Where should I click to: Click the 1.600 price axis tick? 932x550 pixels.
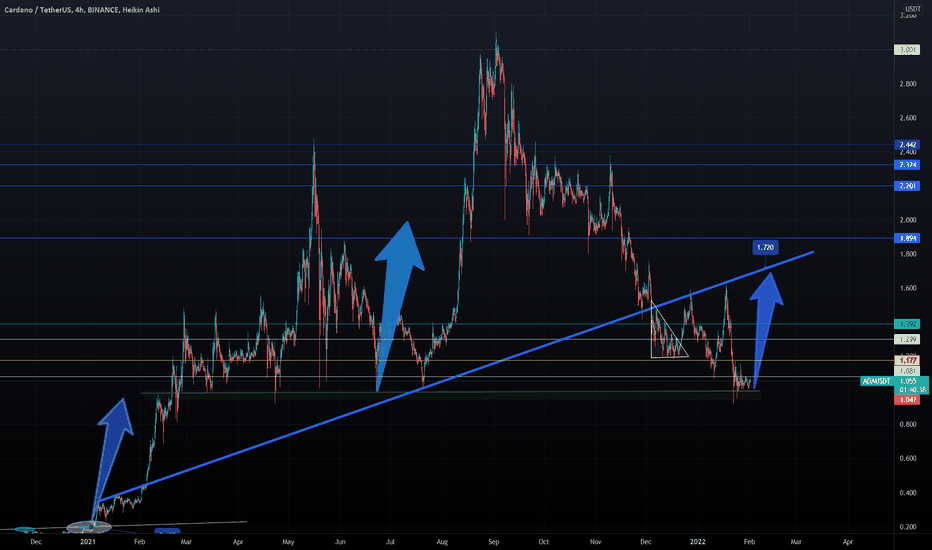click(908, 288)
